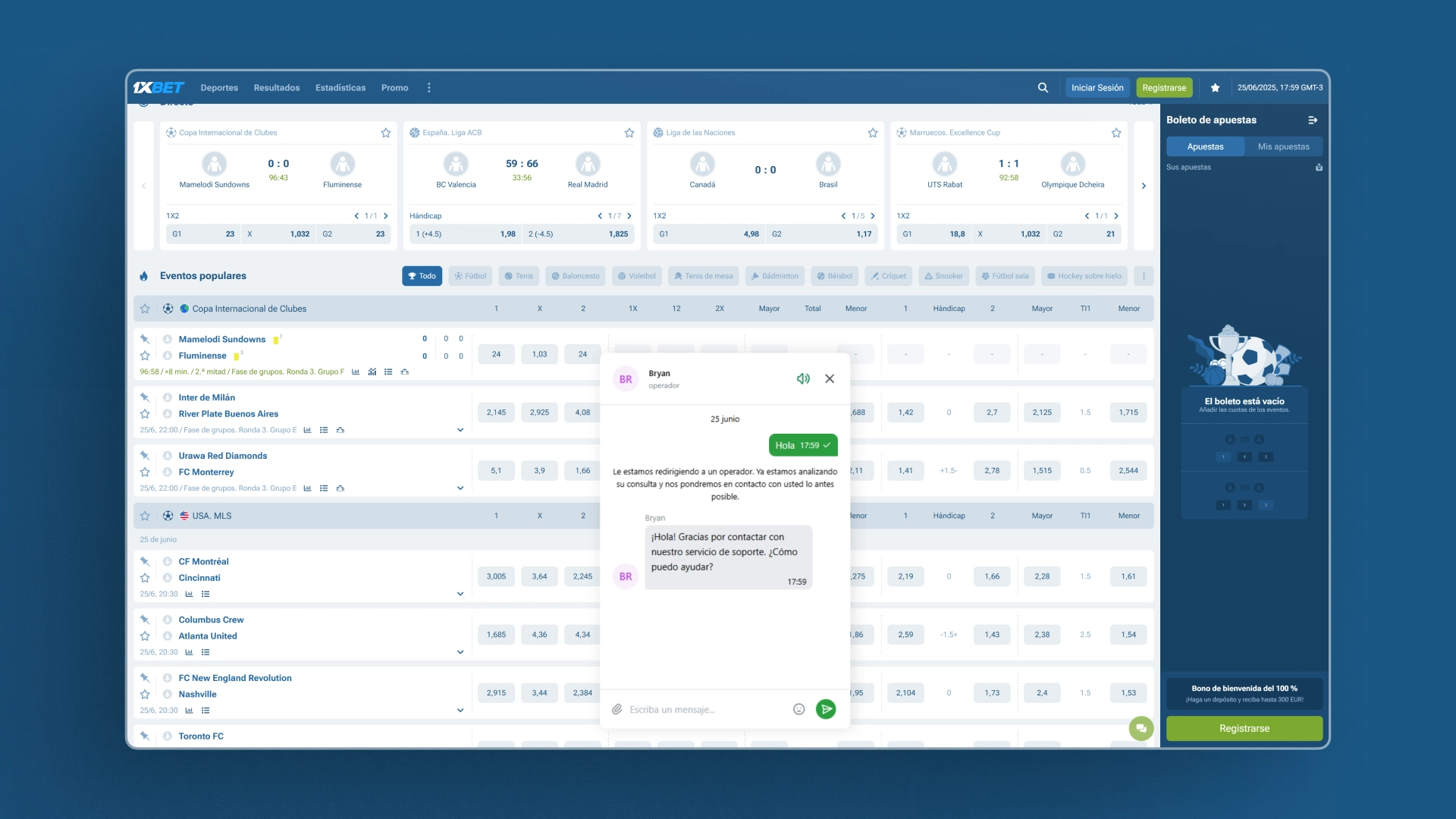Favorite the Copa Internacional de Clubes league row
The image size is (1456, 819).
click(145, 309)
